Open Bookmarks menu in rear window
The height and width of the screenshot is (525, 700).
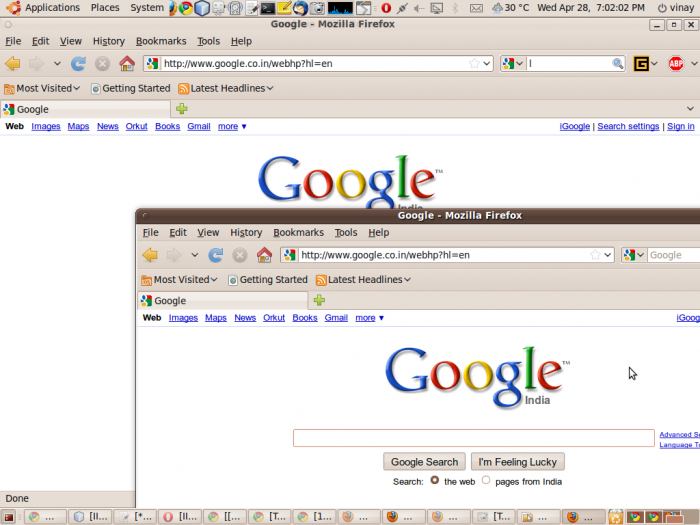click(161, 41)
